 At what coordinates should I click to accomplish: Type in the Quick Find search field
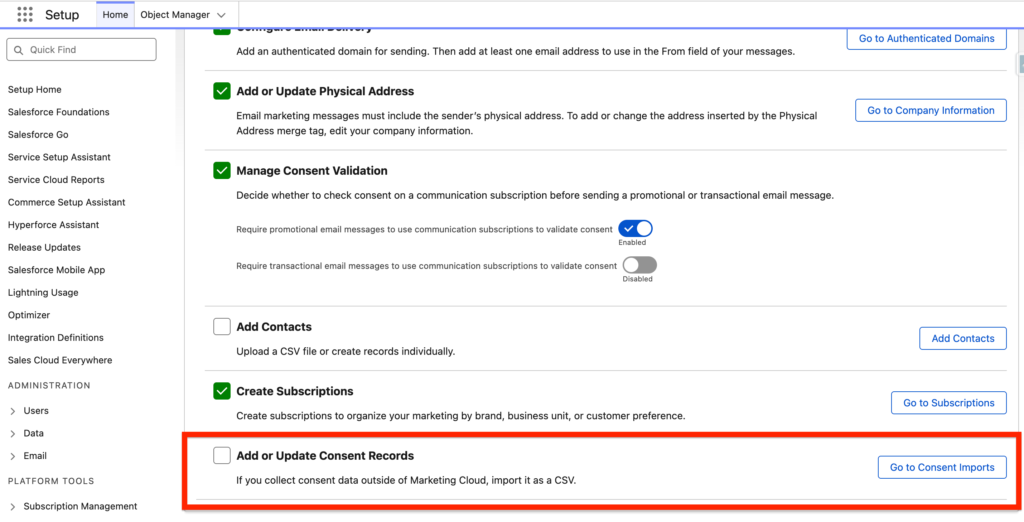(88, 50)
